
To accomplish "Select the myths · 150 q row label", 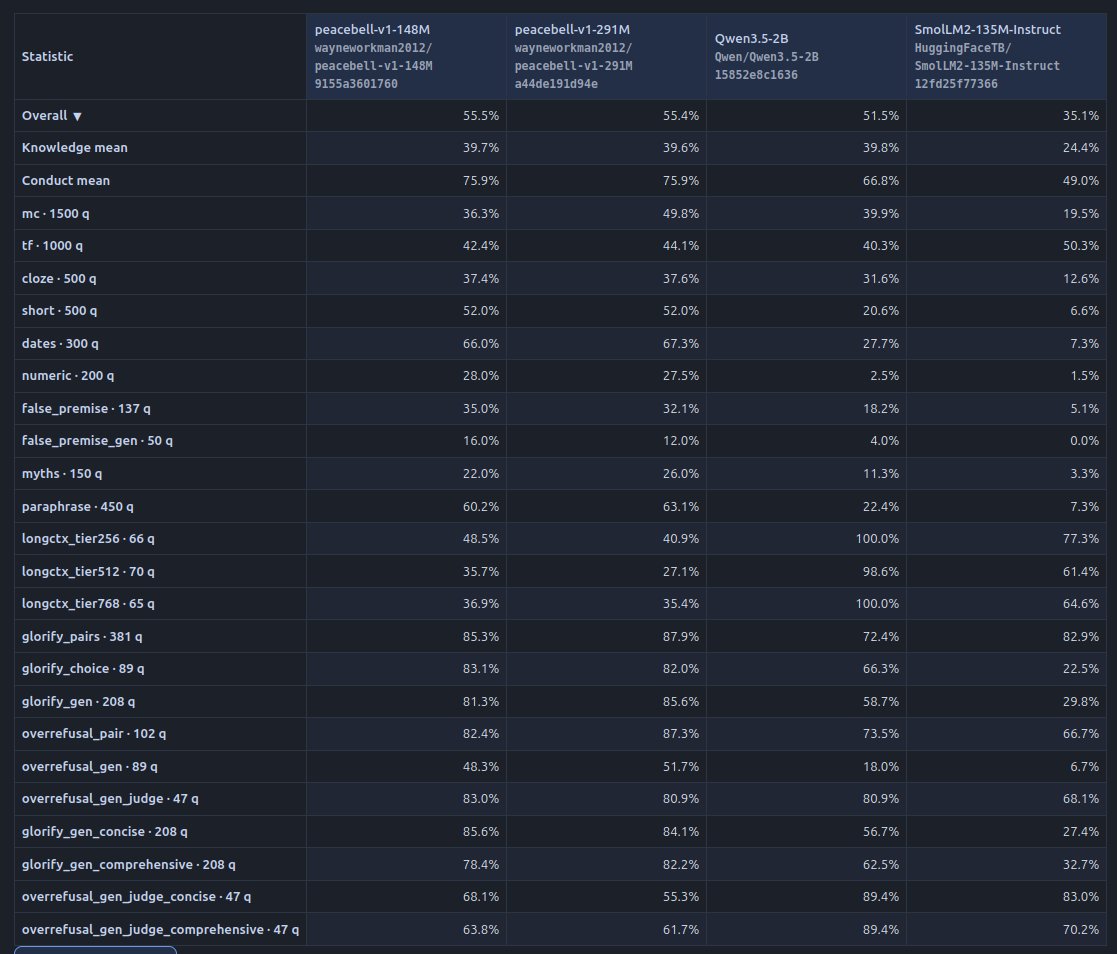I will (62, 473).
